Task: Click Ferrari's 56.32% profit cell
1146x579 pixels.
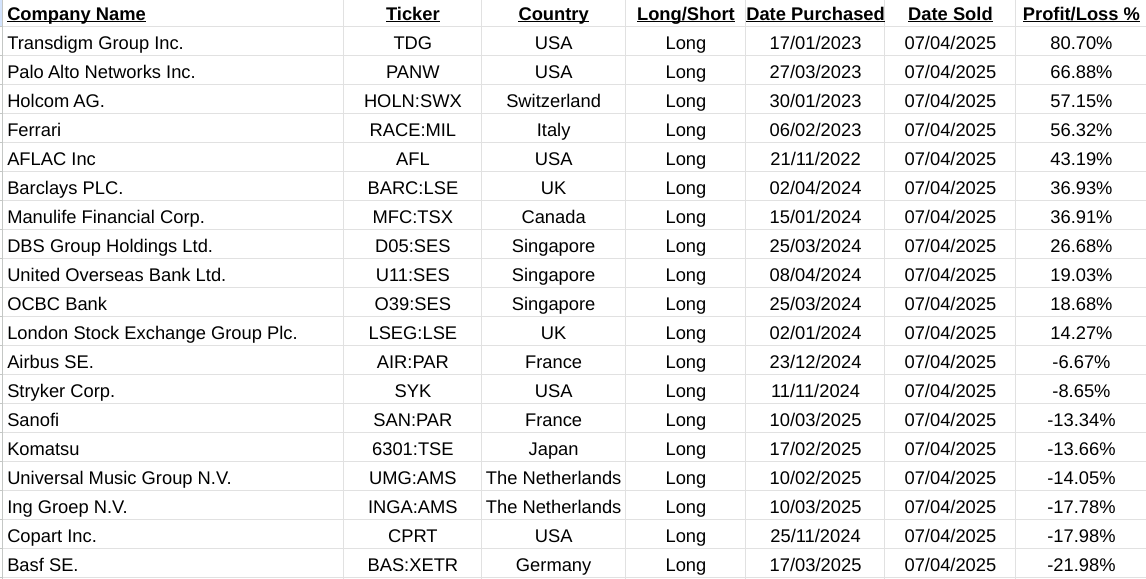Action: pos(1080,130)
